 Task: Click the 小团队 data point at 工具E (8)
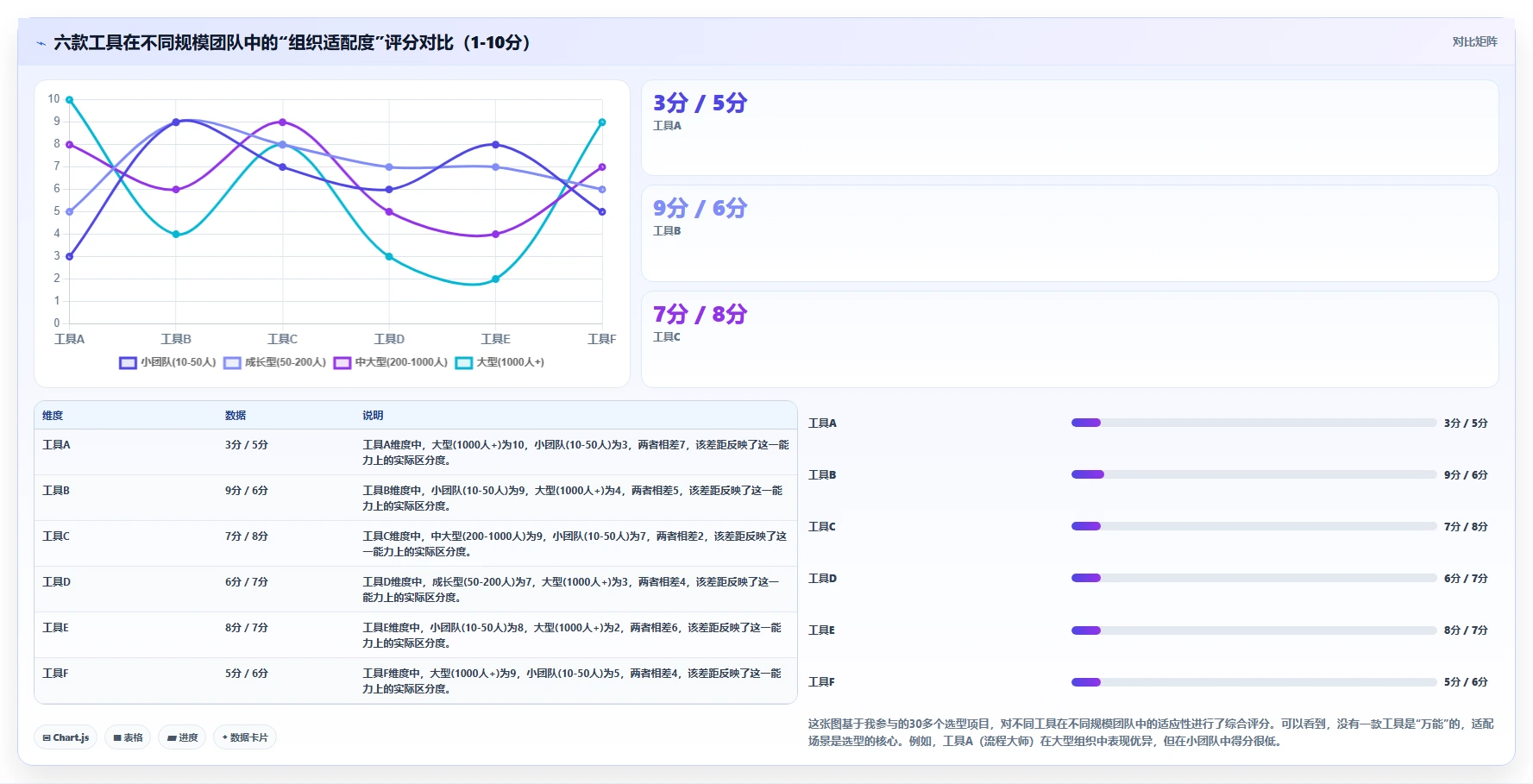point(495,145)
